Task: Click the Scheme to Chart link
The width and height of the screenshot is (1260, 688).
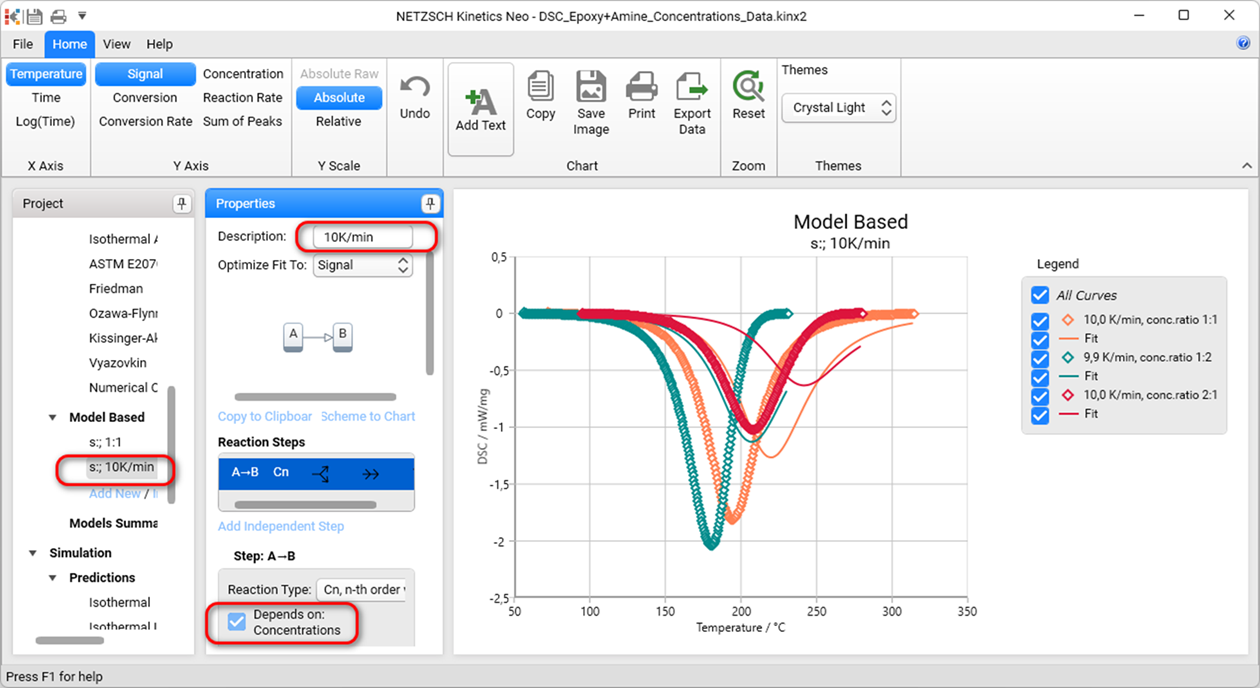Action: pyautogui.click(x=367, y=416)
